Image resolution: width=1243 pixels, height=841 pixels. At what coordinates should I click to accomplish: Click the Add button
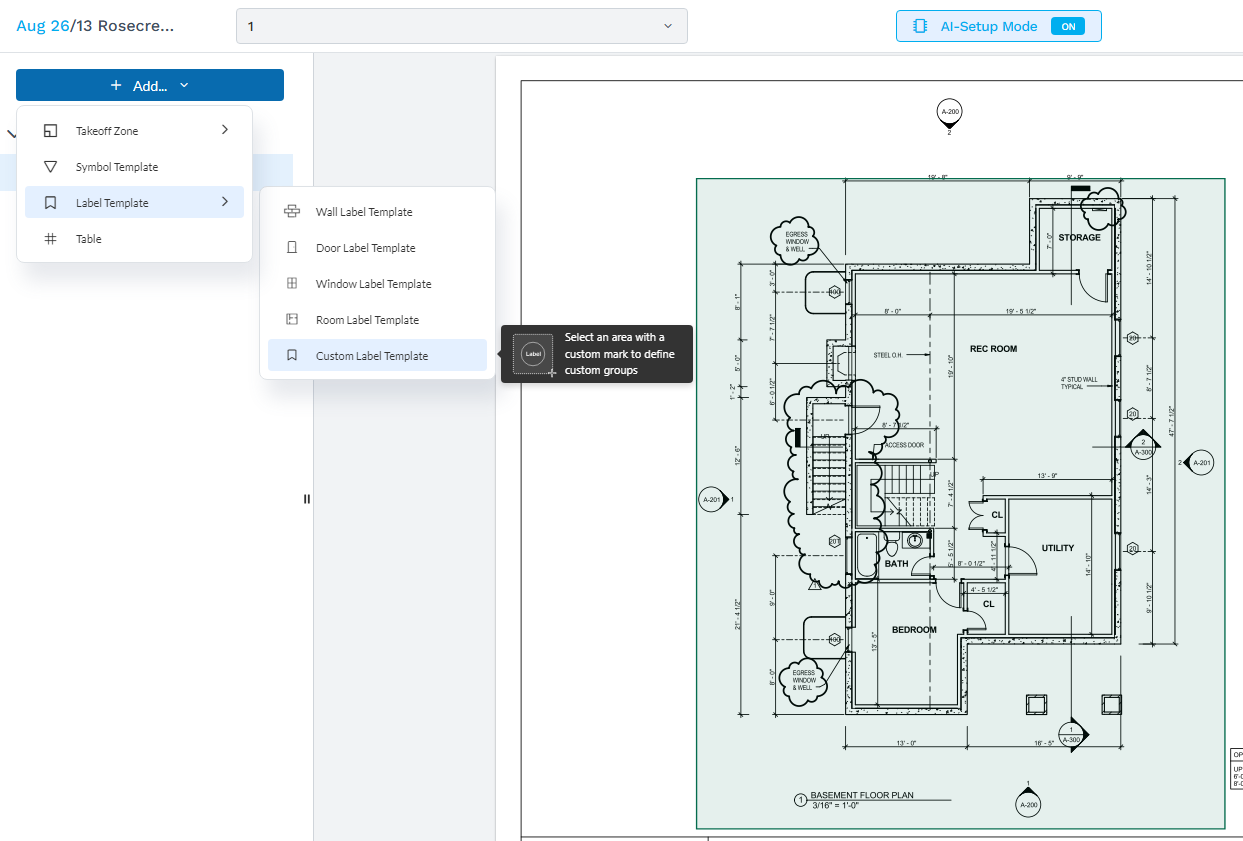click(x=150, y=86)
